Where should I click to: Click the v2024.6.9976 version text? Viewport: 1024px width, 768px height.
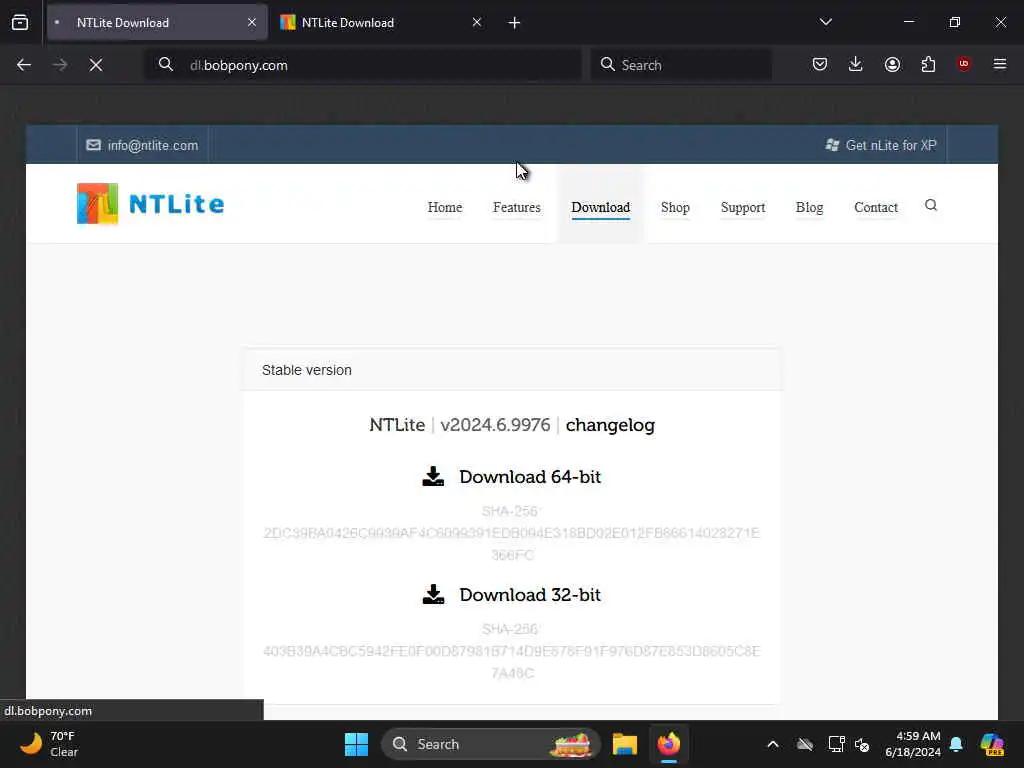pos(495,425)
